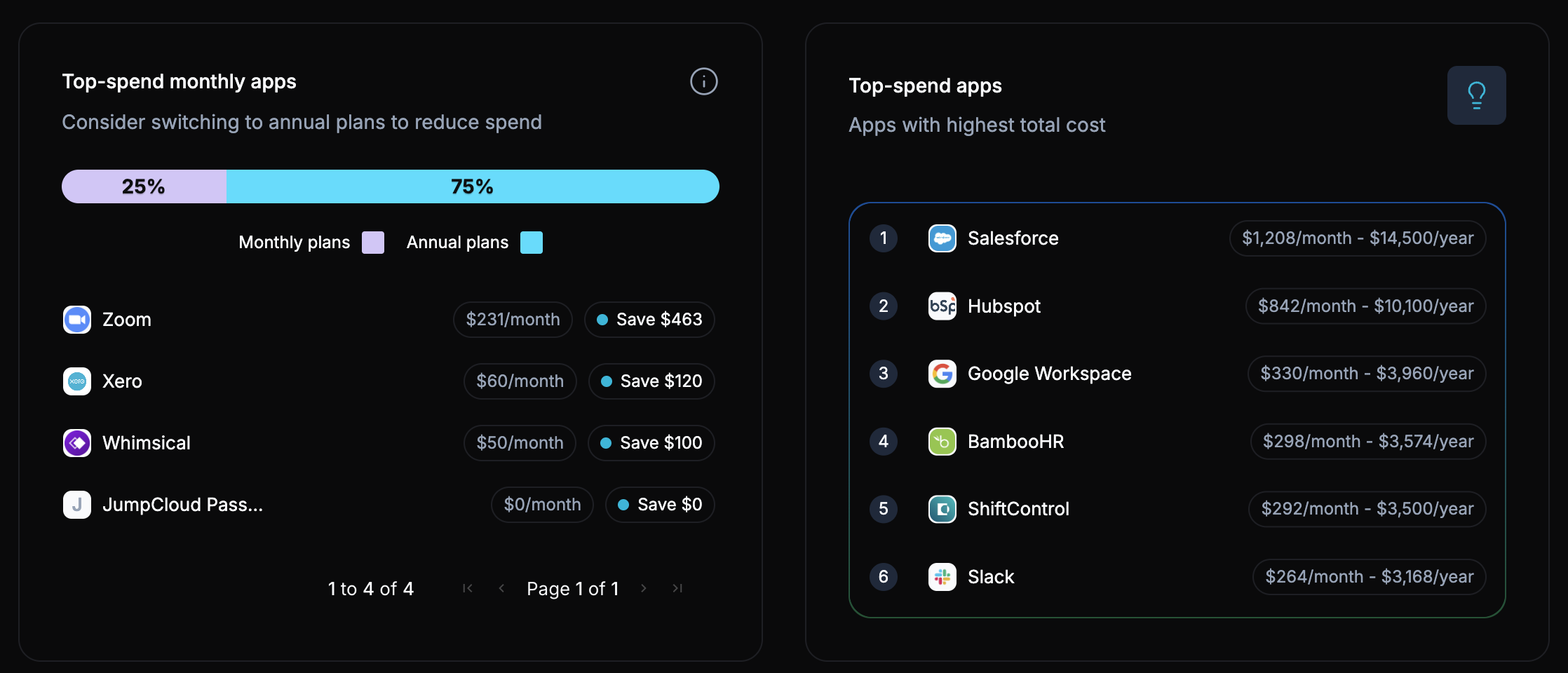Viewport: 1568px width, 673px height.
Task: Click the BambooHR app icon
Action: [942, 442]
